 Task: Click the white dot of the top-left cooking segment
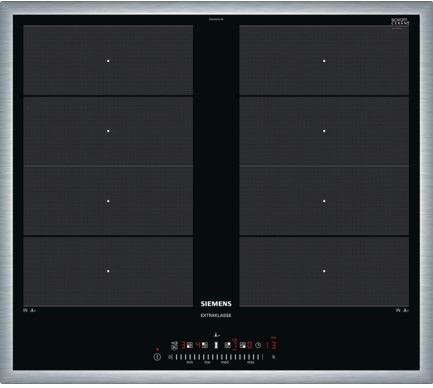click(108, 61)
